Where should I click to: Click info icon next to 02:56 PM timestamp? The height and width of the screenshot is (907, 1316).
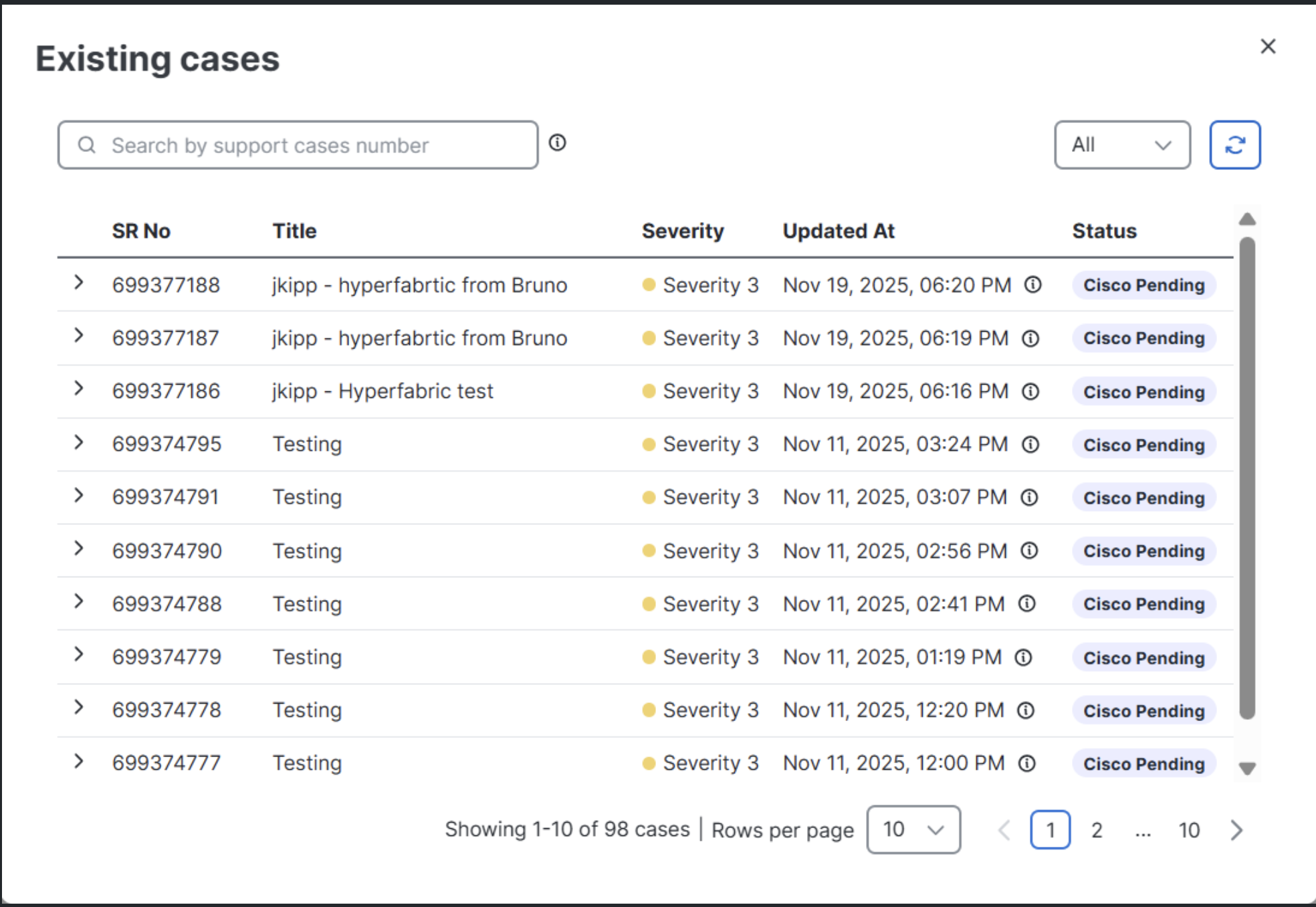pos(1029,550)
